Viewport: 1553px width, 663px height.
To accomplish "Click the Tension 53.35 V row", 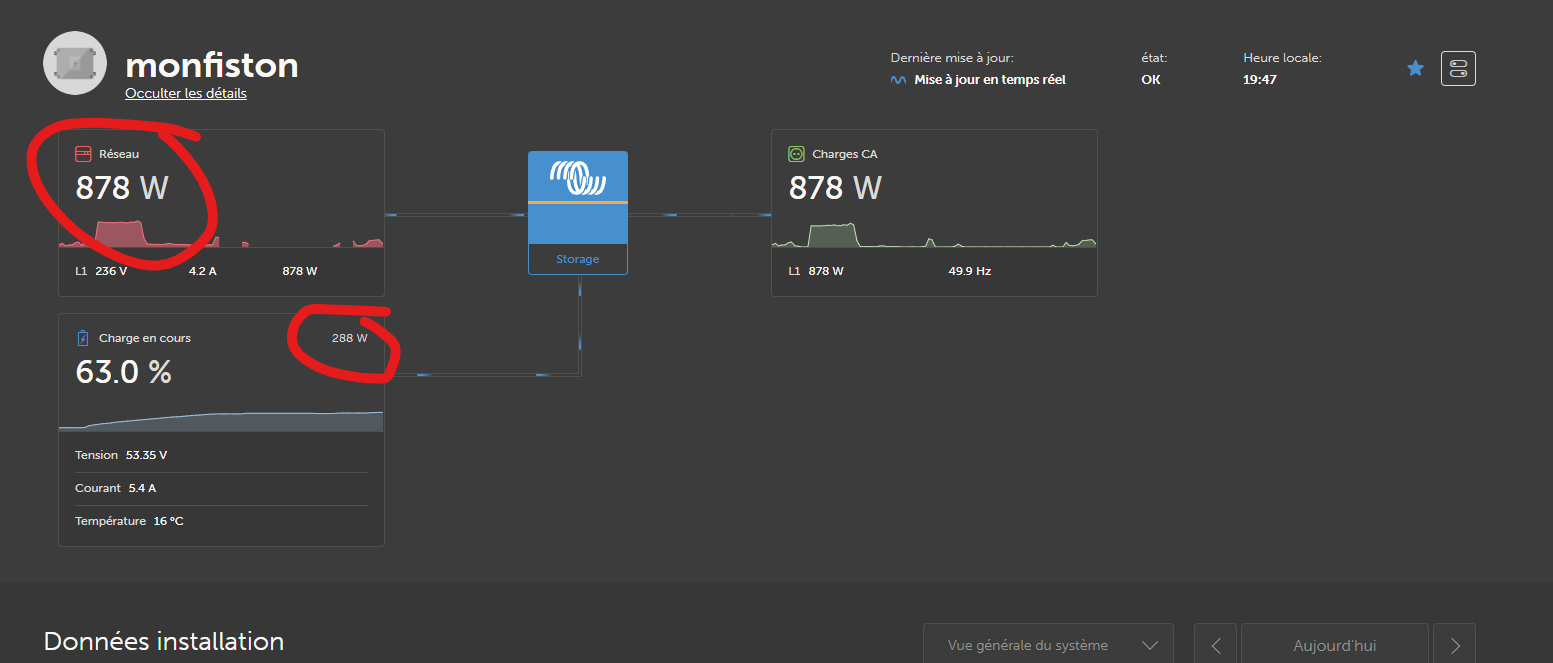I will coord(221,455).
